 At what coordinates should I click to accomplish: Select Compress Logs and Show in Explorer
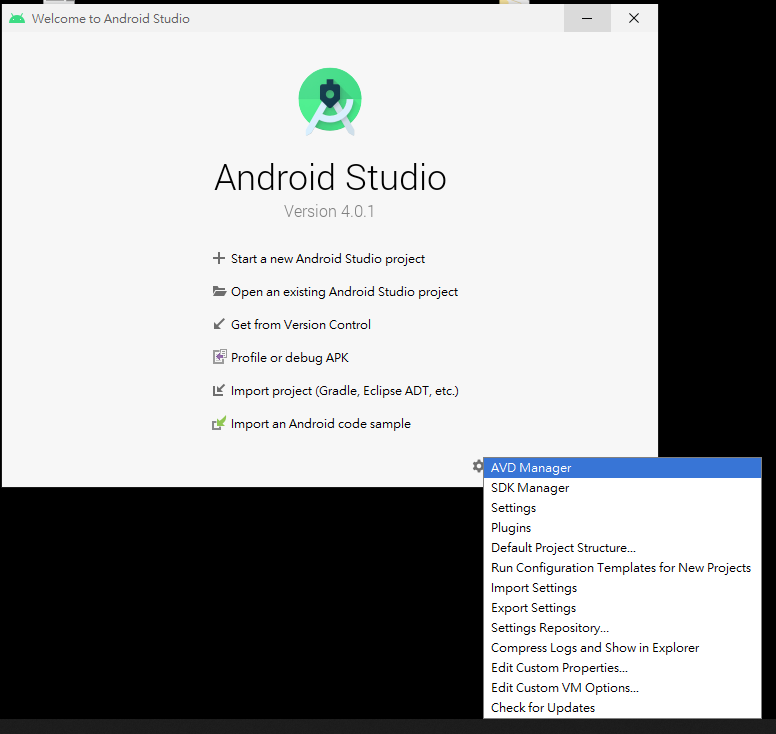[622, 648]
